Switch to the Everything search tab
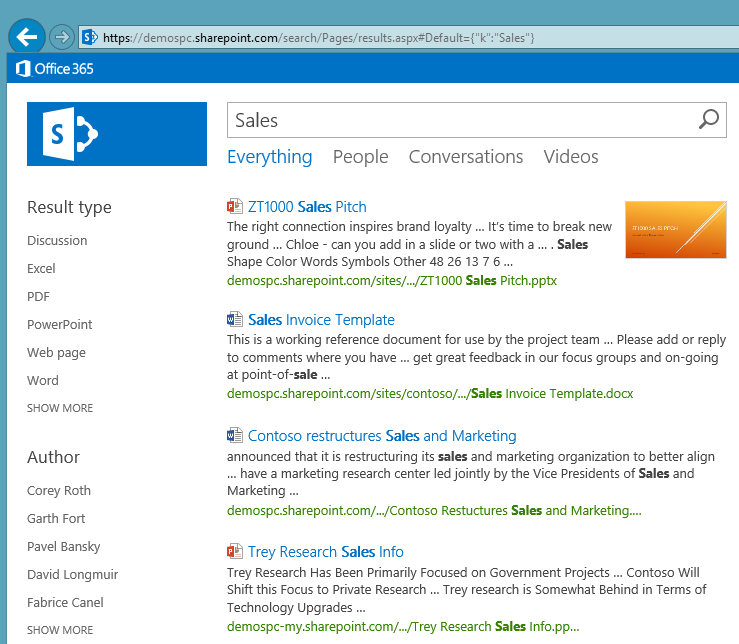The height and width of the screenshot is (644, 739). coord(270,157)
